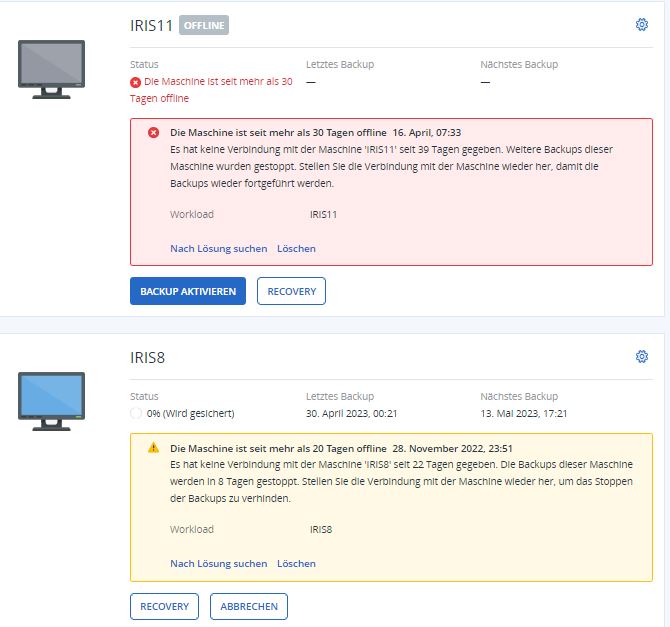Open Nach Lösung suchen in IRIS11 alert
Image resolution: width=670 pixels, height=627 pixels.
(219, 249)
